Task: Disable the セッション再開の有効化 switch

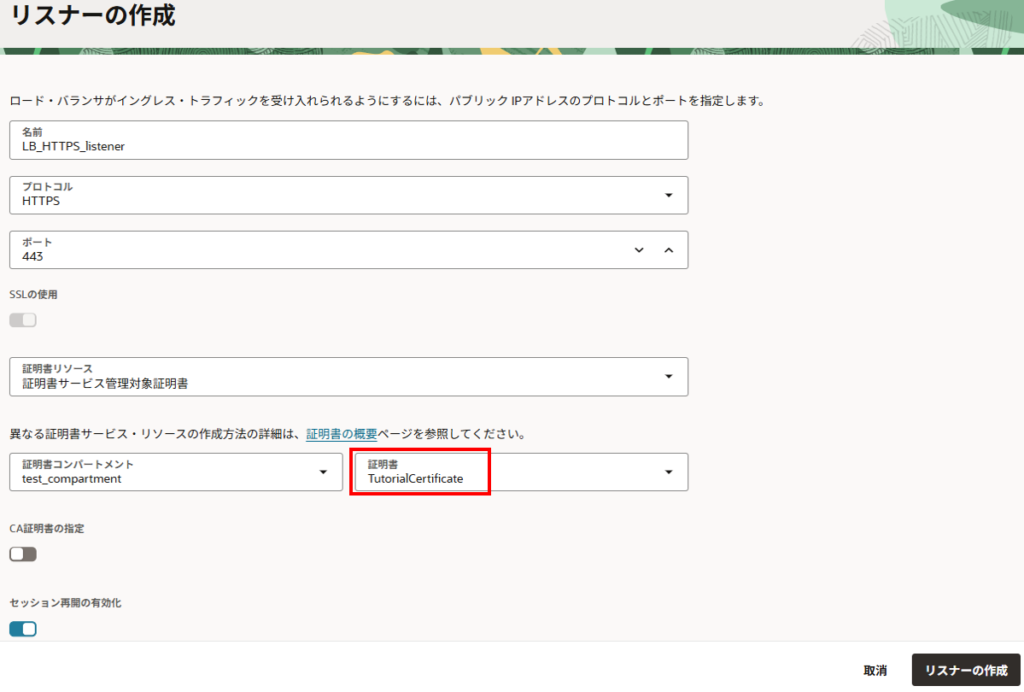Action: [x=23, y=629]
